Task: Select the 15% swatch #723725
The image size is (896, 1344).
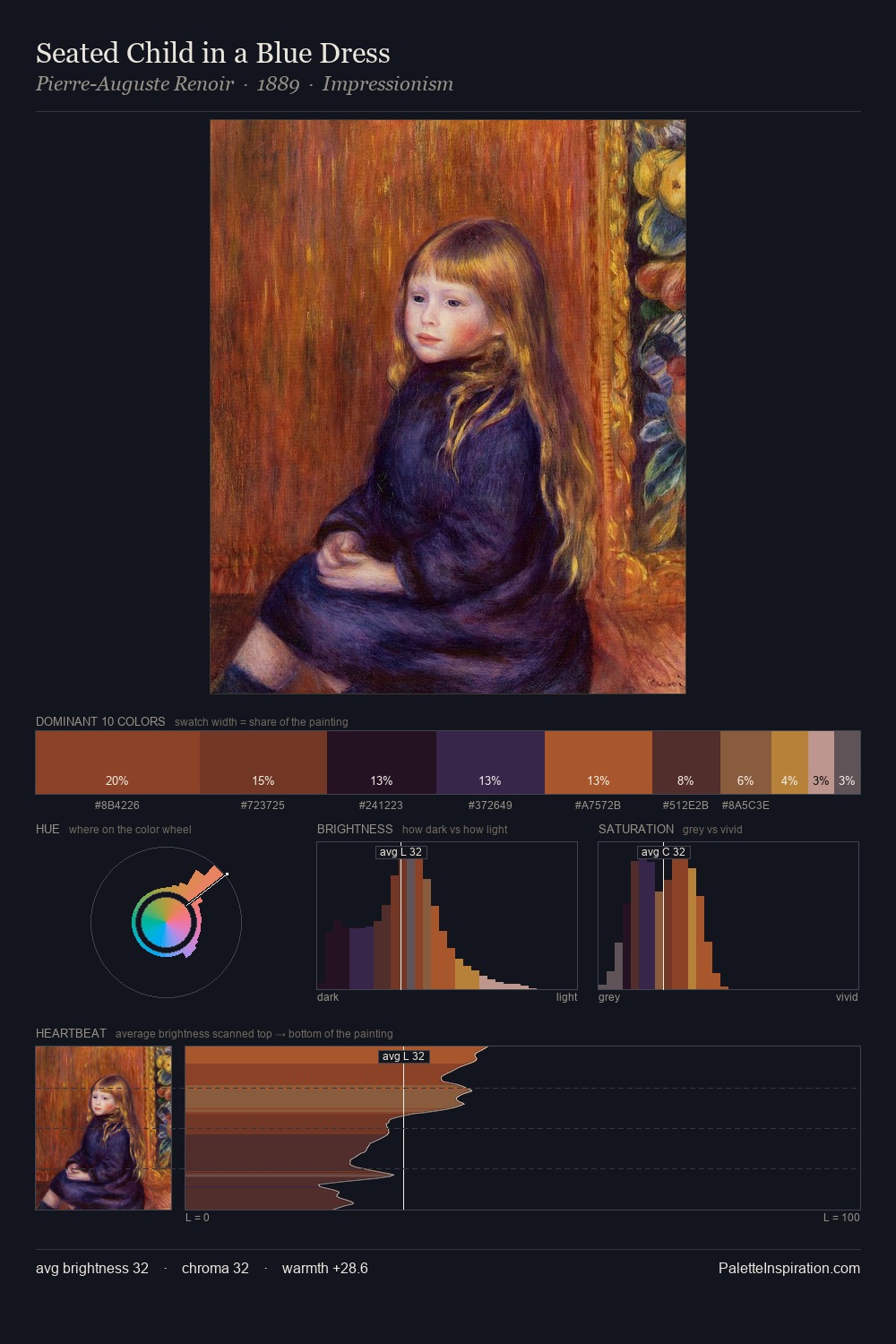Action: point(263,762)
